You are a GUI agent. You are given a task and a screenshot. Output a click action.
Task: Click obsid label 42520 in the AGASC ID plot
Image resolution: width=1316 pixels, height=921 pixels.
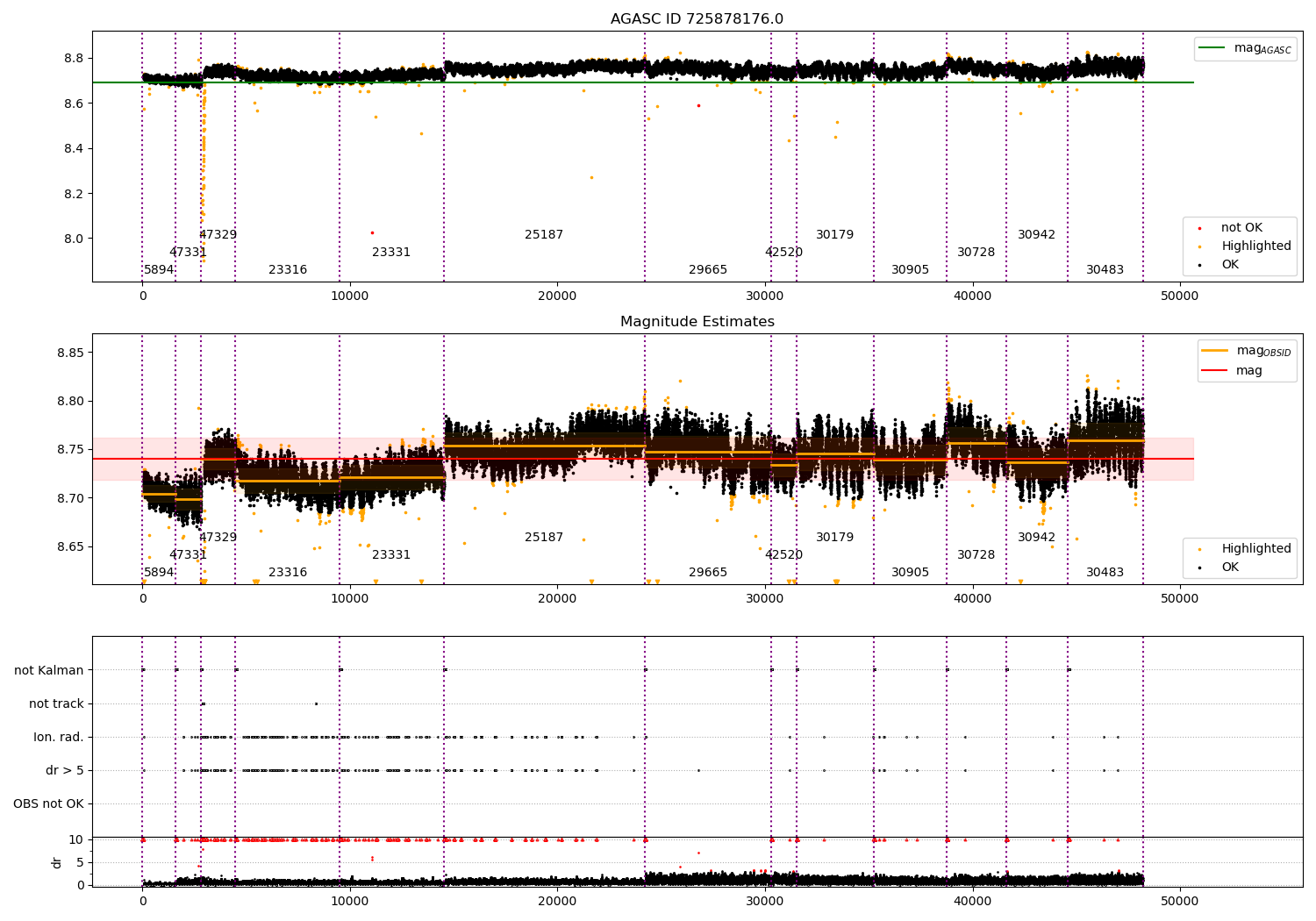(783, 253)
